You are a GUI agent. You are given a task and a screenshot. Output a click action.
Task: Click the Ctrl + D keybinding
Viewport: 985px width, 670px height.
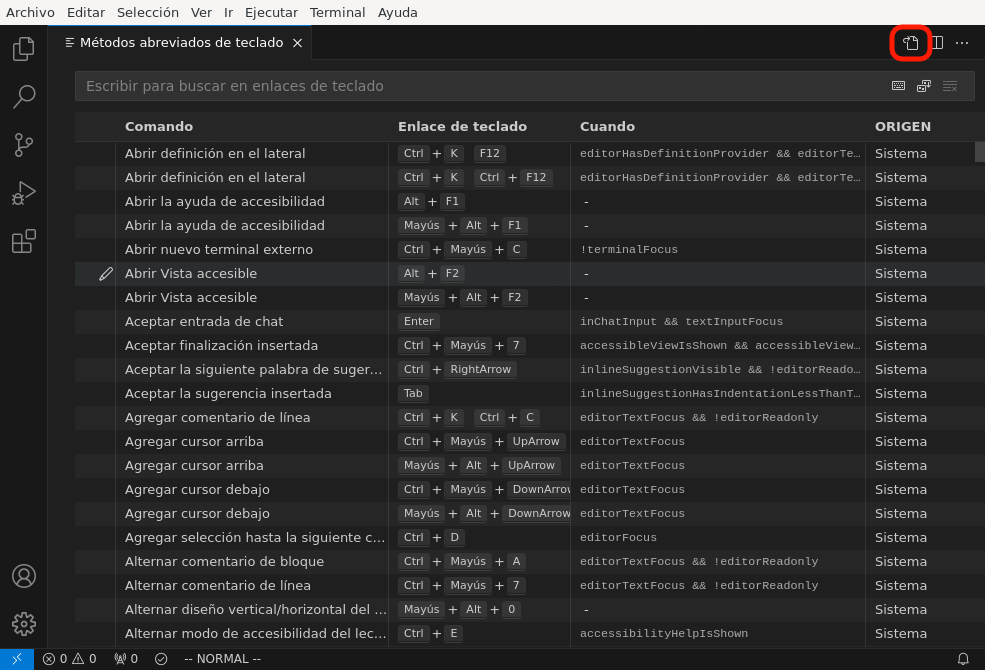431,538
